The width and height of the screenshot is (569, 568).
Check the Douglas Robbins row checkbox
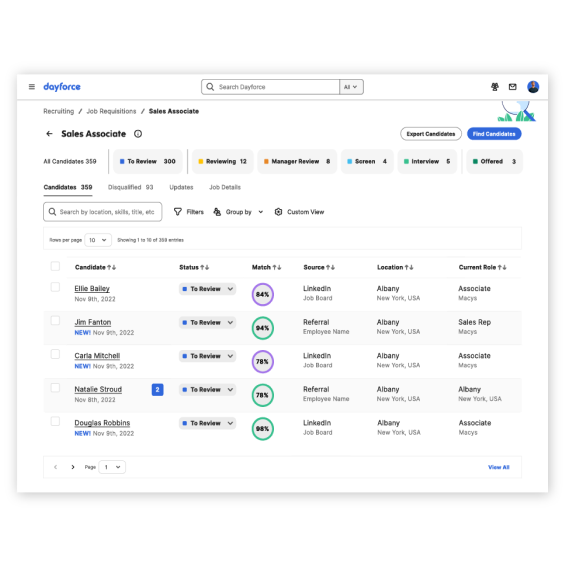[x=55, y=421]
